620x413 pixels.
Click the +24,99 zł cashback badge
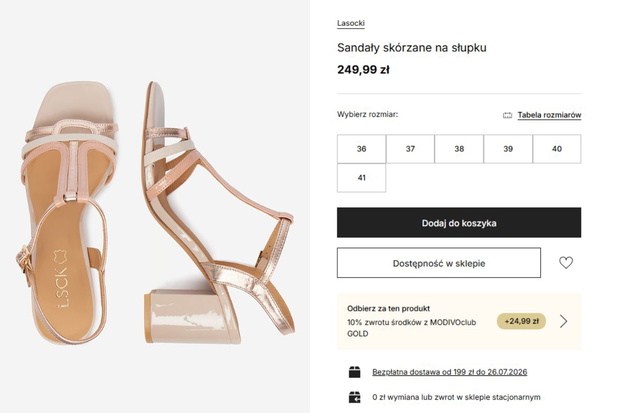(522, 321)
